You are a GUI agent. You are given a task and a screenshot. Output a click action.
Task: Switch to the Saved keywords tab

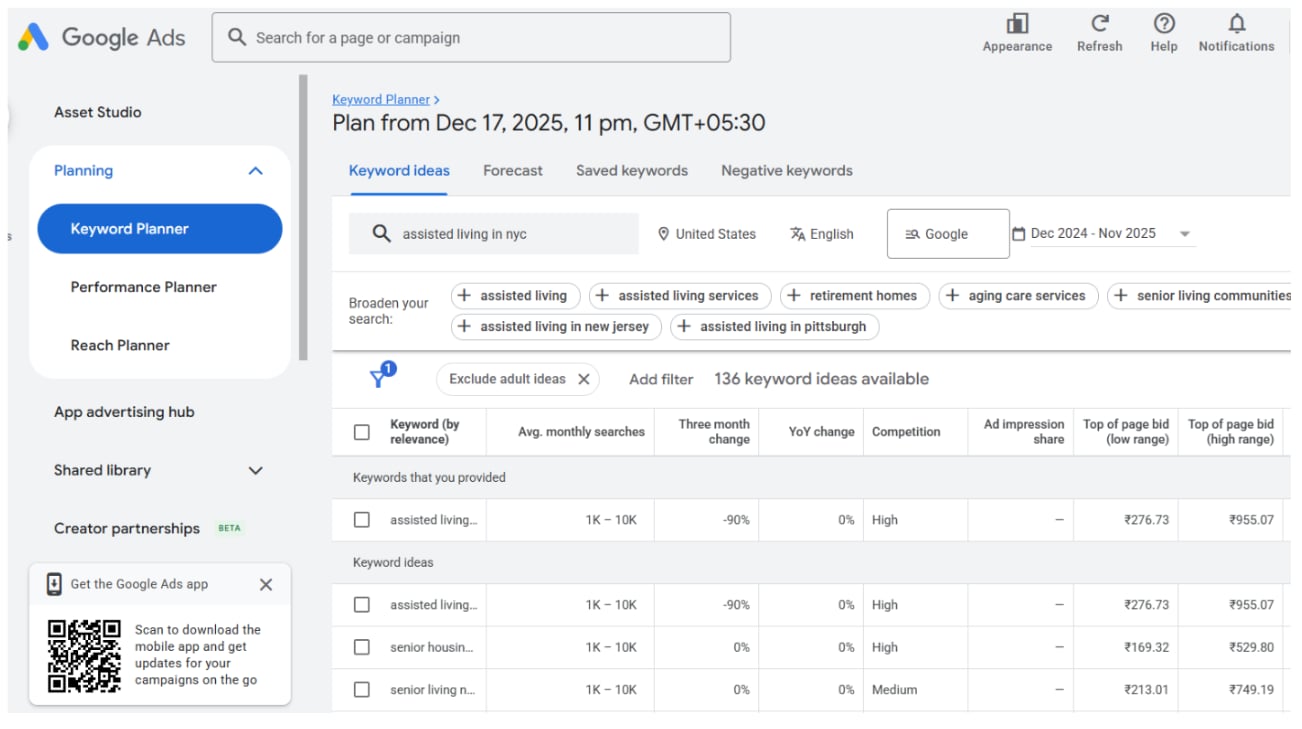632,171
